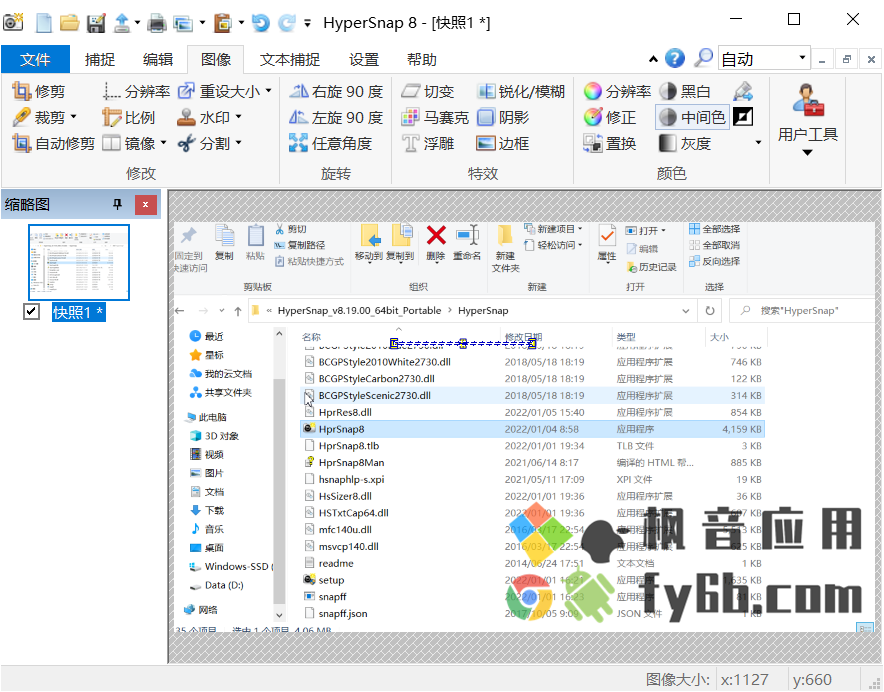Switch to the 编辑 ribbon tab
The image size is (884, 692).
(x=158, y=59)
